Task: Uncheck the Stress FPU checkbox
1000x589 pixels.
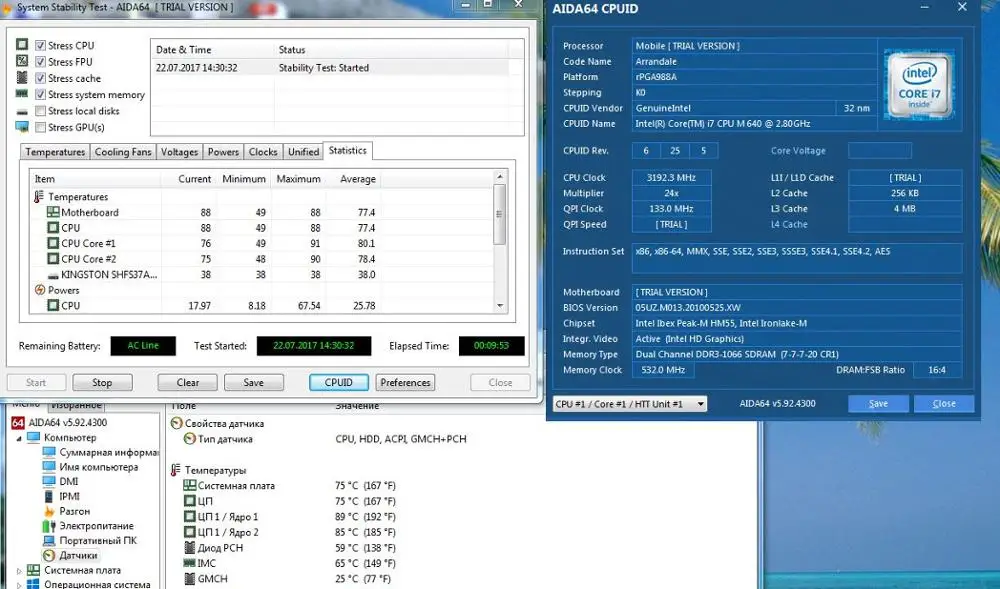Action: pos(41,62)
